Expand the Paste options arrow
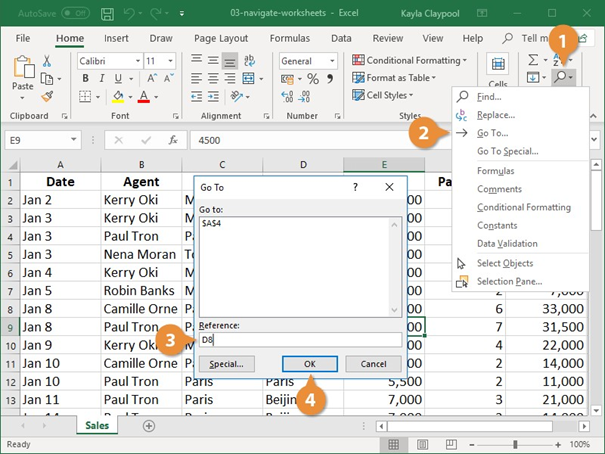Screen dimensions: 605x454 pyautogui.click(x=22, y=98)
